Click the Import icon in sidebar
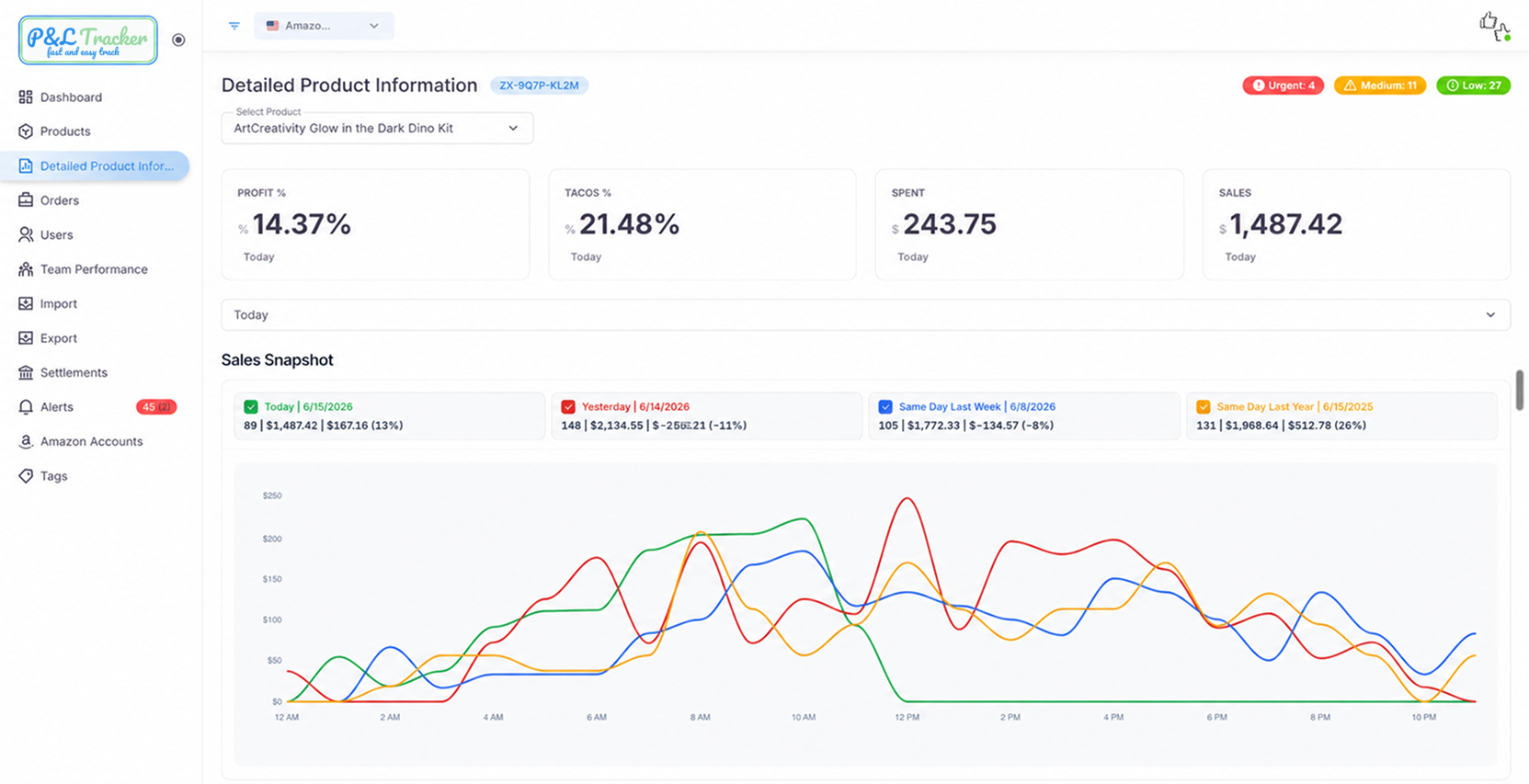This screenshot has width=1529, height=784. pyautogui.click(x=26, y=303)
